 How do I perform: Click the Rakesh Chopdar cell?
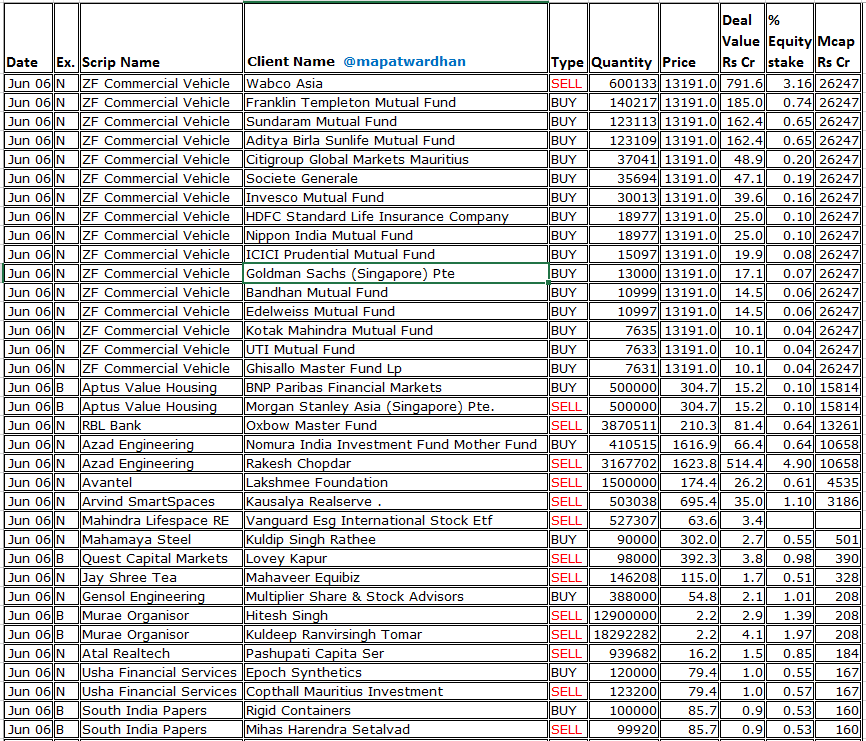coord(395,464)
